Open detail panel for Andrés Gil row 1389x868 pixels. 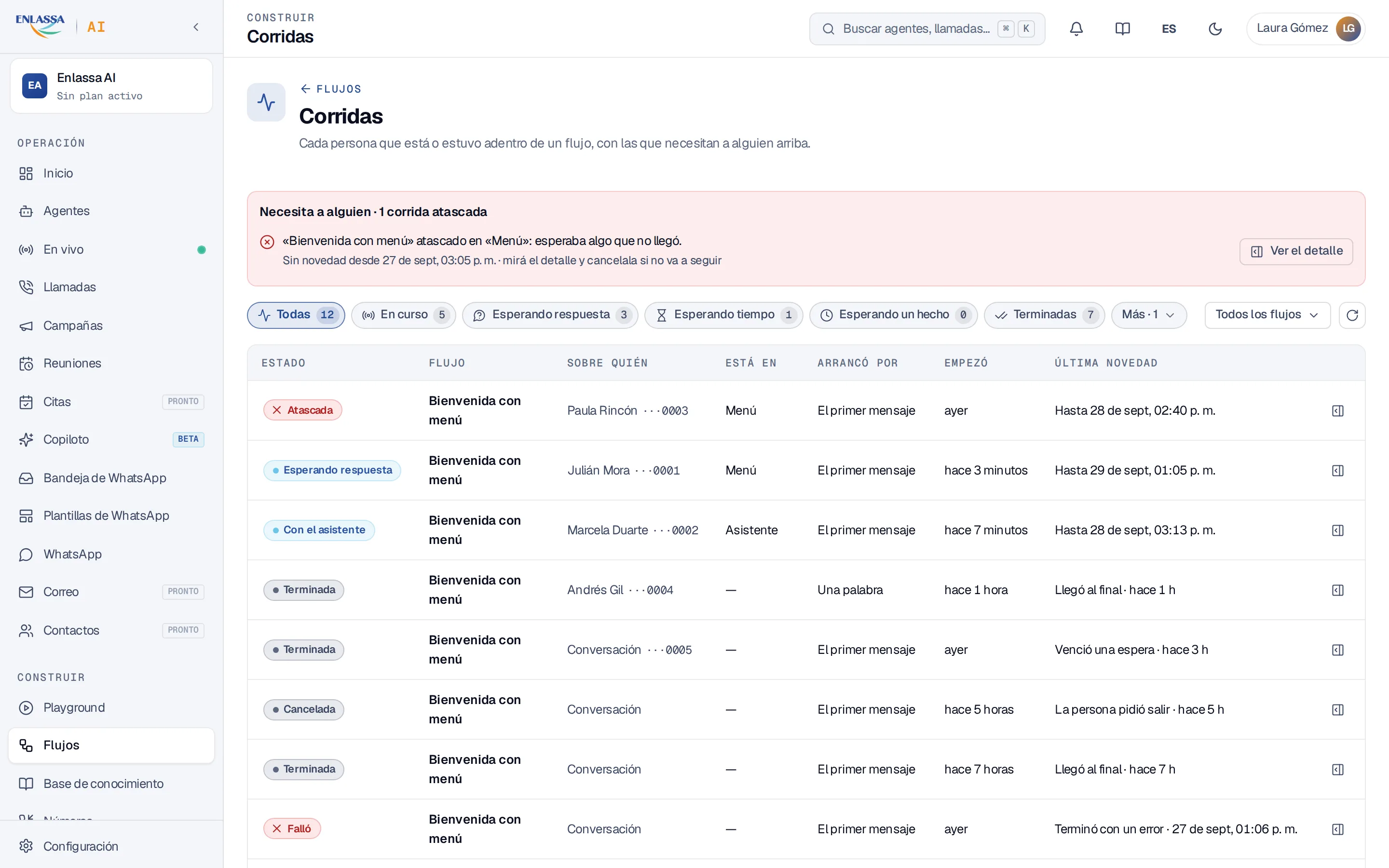(x=1337, y=590)
